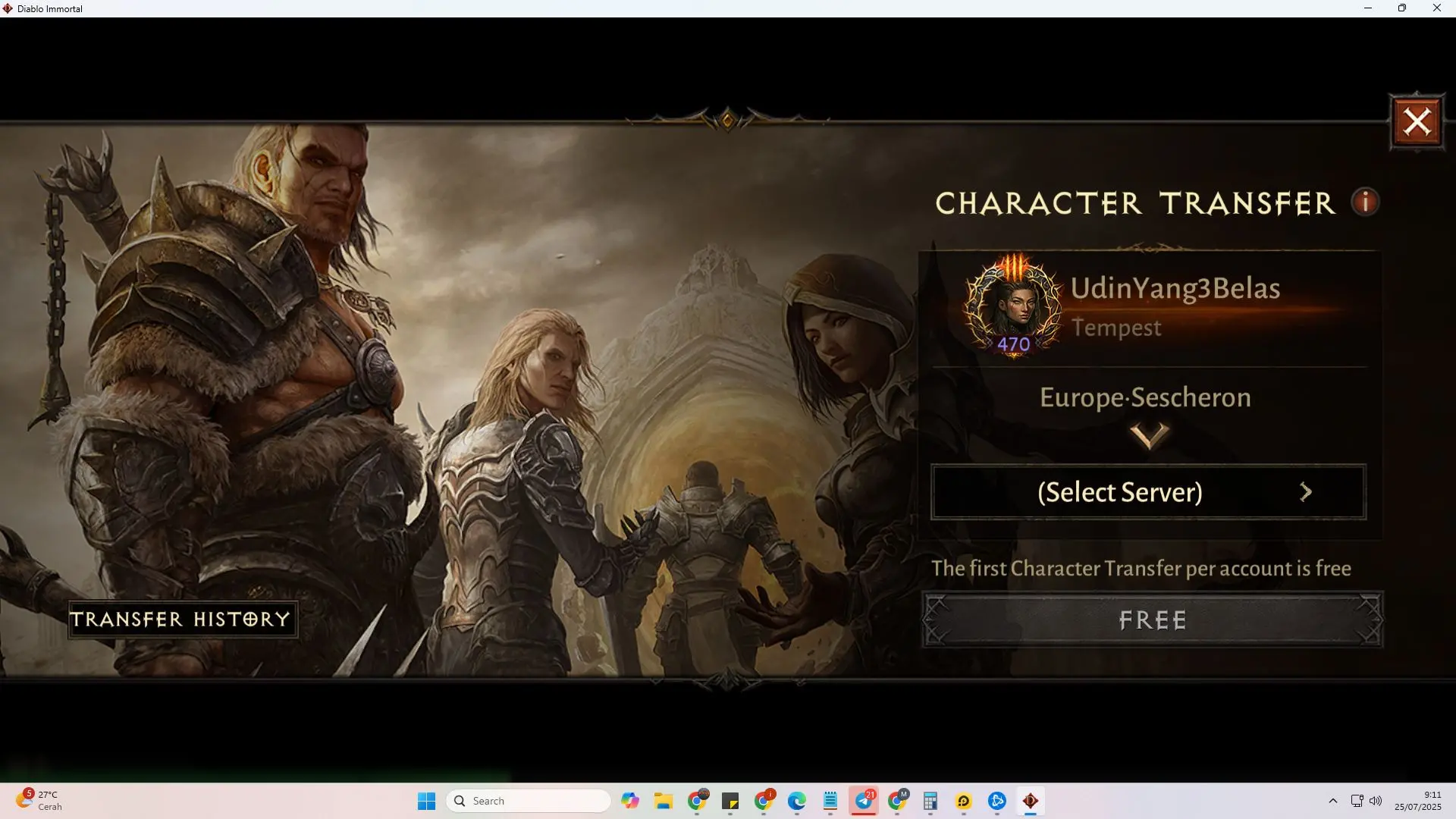This screenshot has width=1456, height=819.
Task: Click the Tempest class label
Action: click(1116, 328)
